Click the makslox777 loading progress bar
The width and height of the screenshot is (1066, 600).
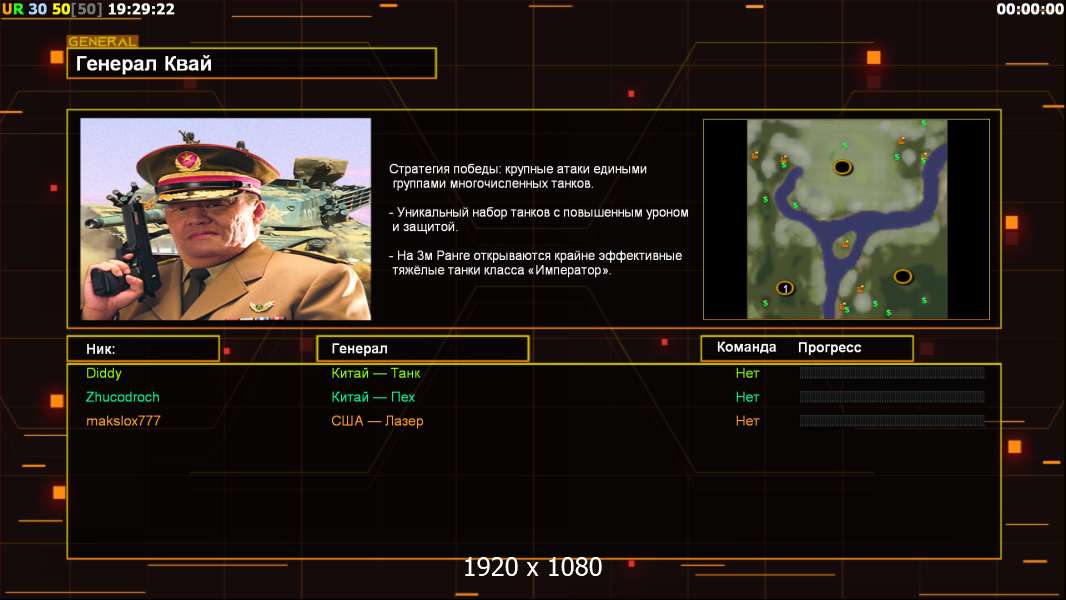click(892, 421)
